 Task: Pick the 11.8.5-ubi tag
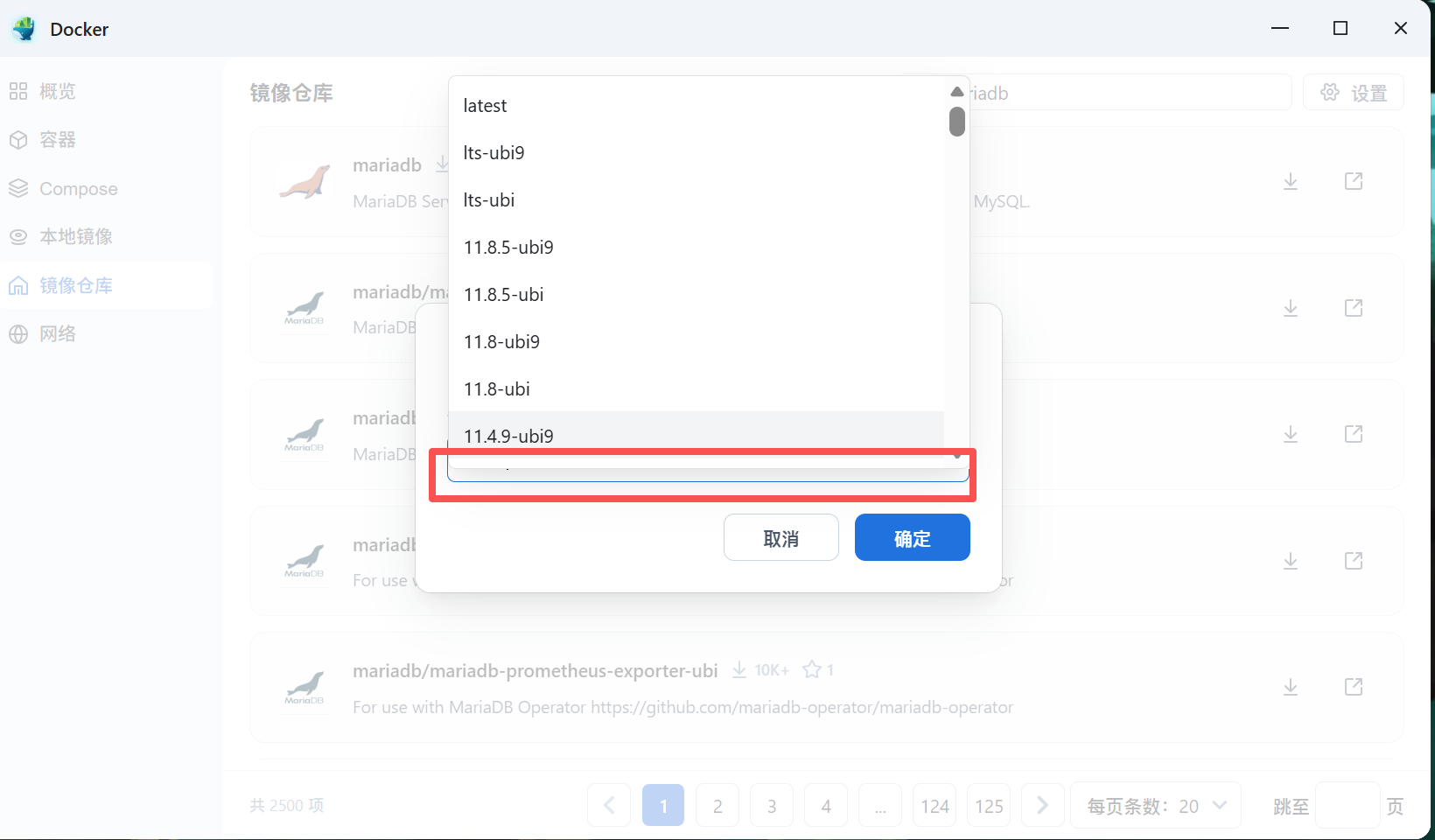click(x=696, y=295)
